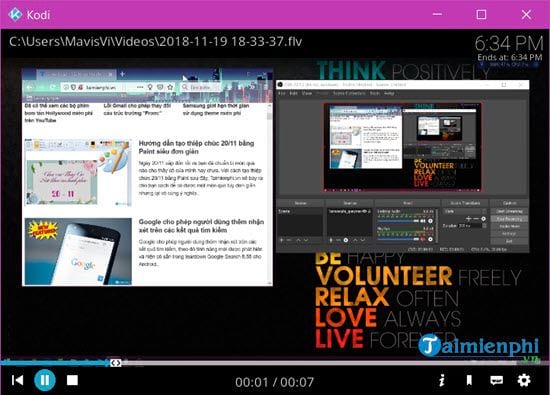550x395 pixels.
Task: Click the 'Ends at: 6:34 PM' label
Action: pyautogui.click(x=510, y=57)
